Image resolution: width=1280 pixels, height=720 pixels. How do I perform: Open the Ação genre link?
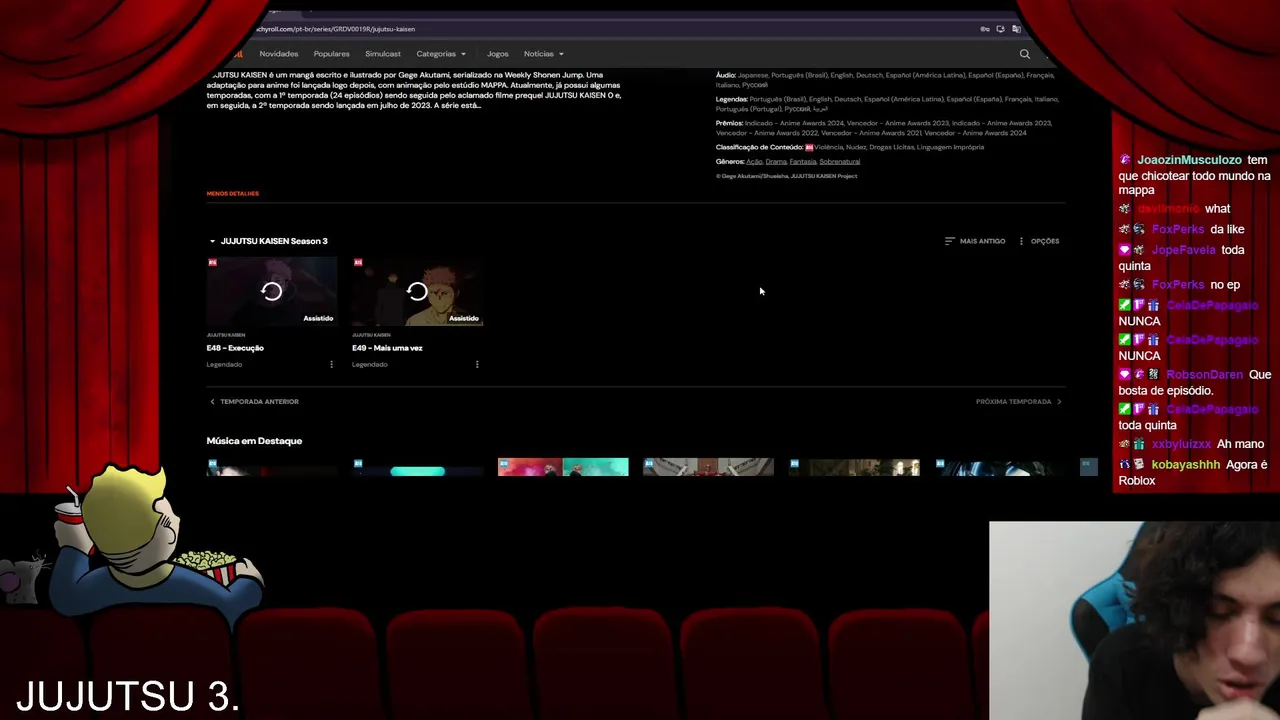(754, 161)
